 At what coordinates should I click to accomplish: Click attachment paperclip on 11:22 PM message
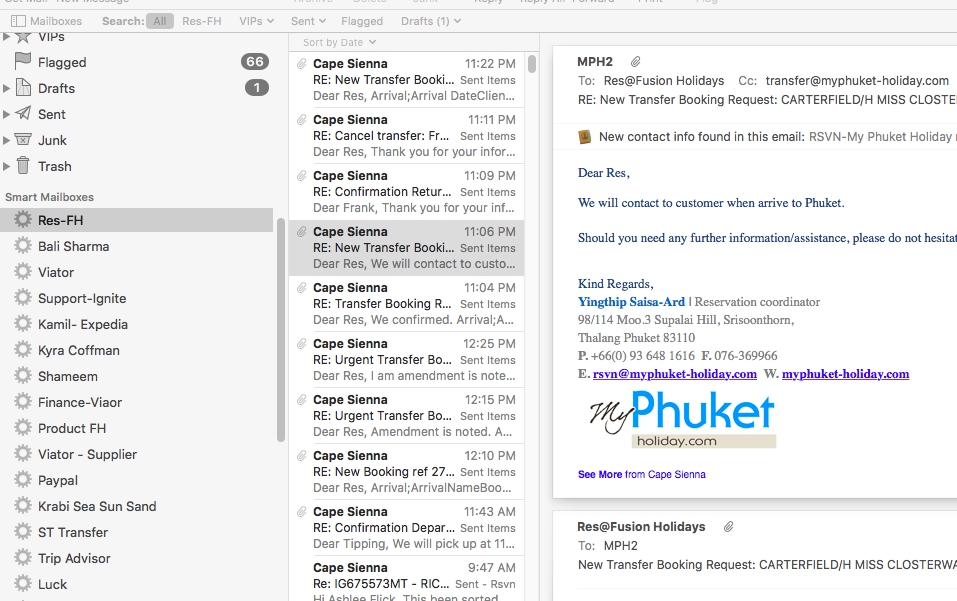(x=302, y=63)
